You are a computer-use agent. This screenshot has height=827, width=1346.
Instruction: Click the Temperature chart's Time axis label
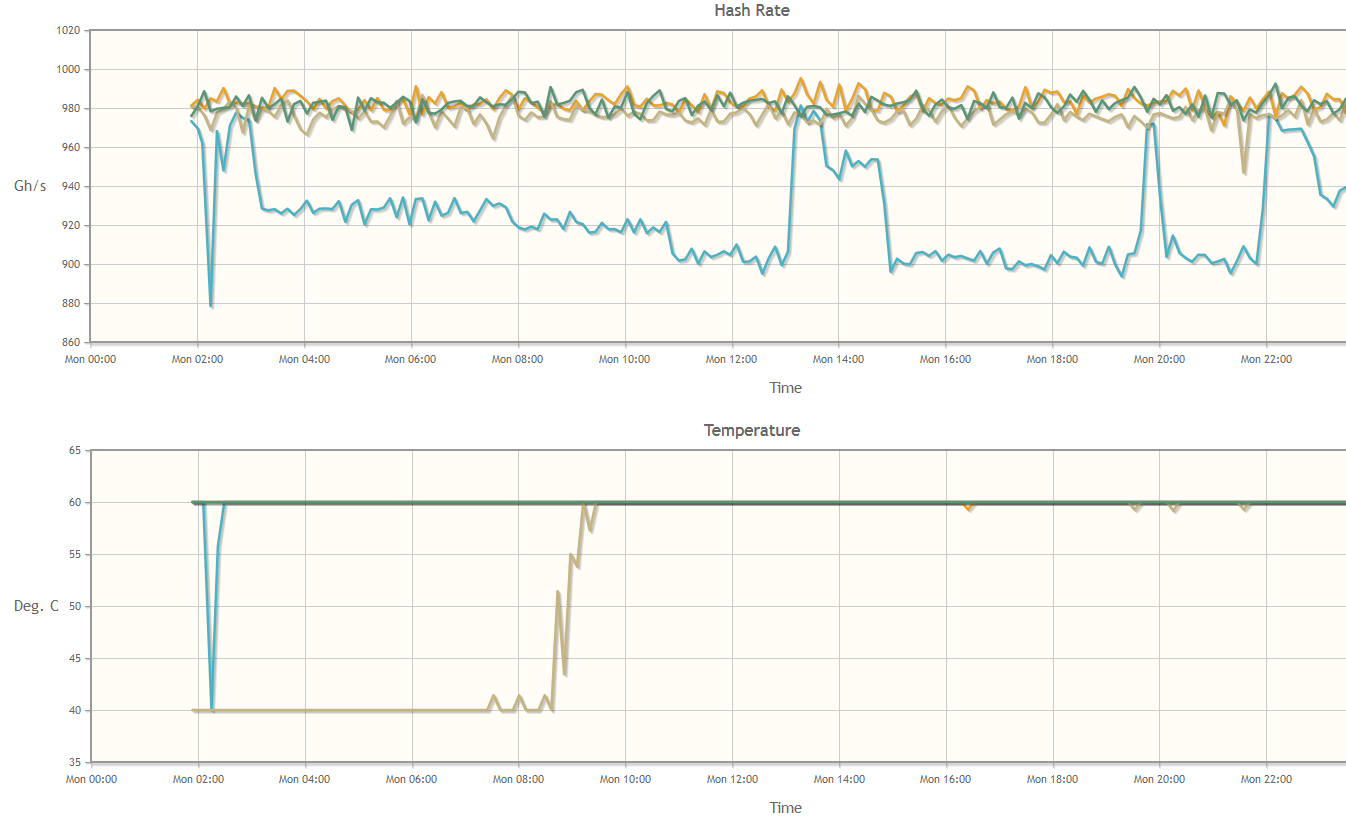[785, 807]
